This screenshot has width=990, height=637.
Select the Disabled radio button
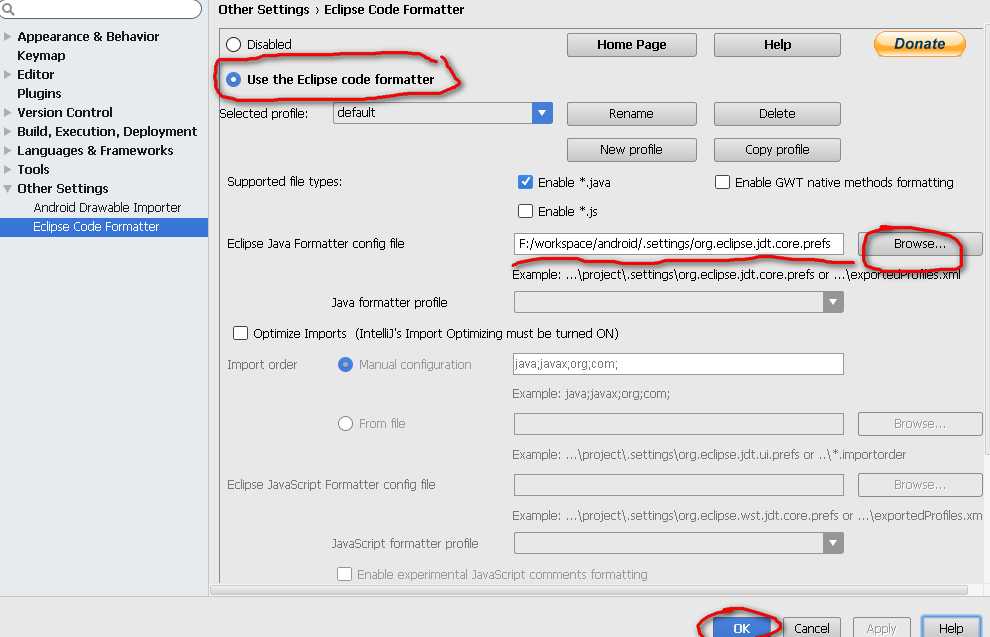[234, 44]
